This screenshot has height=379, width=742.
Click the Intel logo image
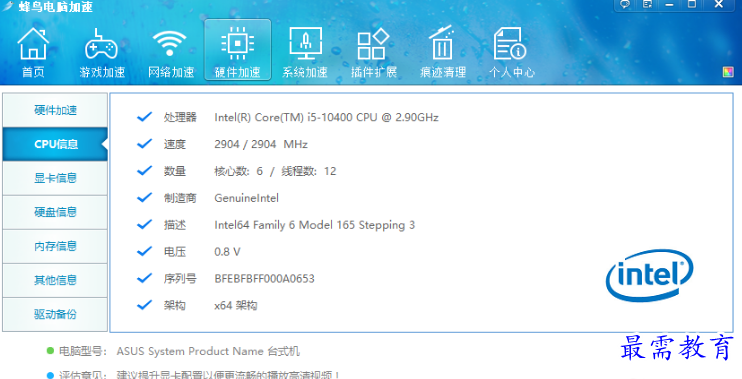(x=649, y=275)
